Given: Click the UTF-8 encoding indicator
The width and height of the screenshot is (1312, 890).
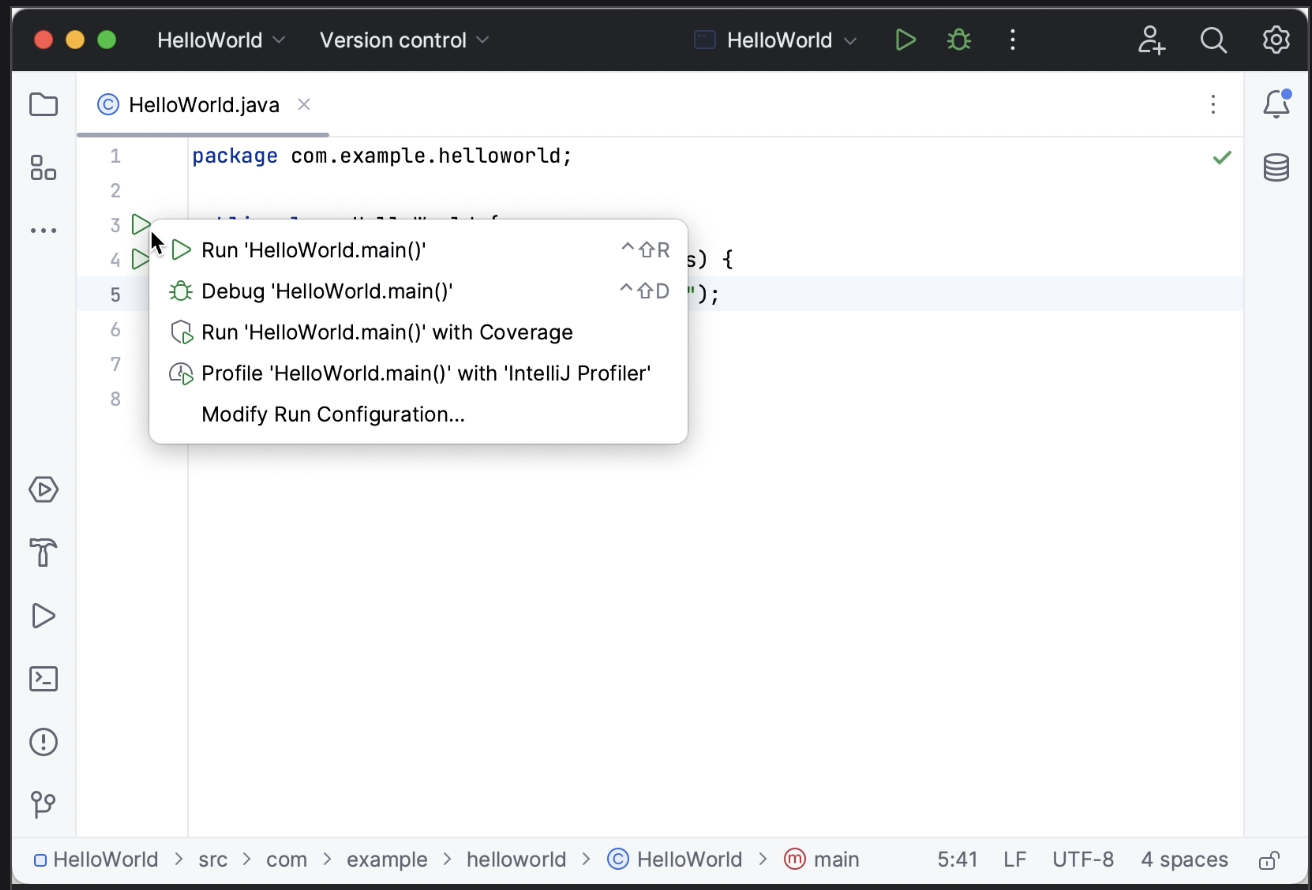Looking at the screenshot, I should (x=1083, y=860).
